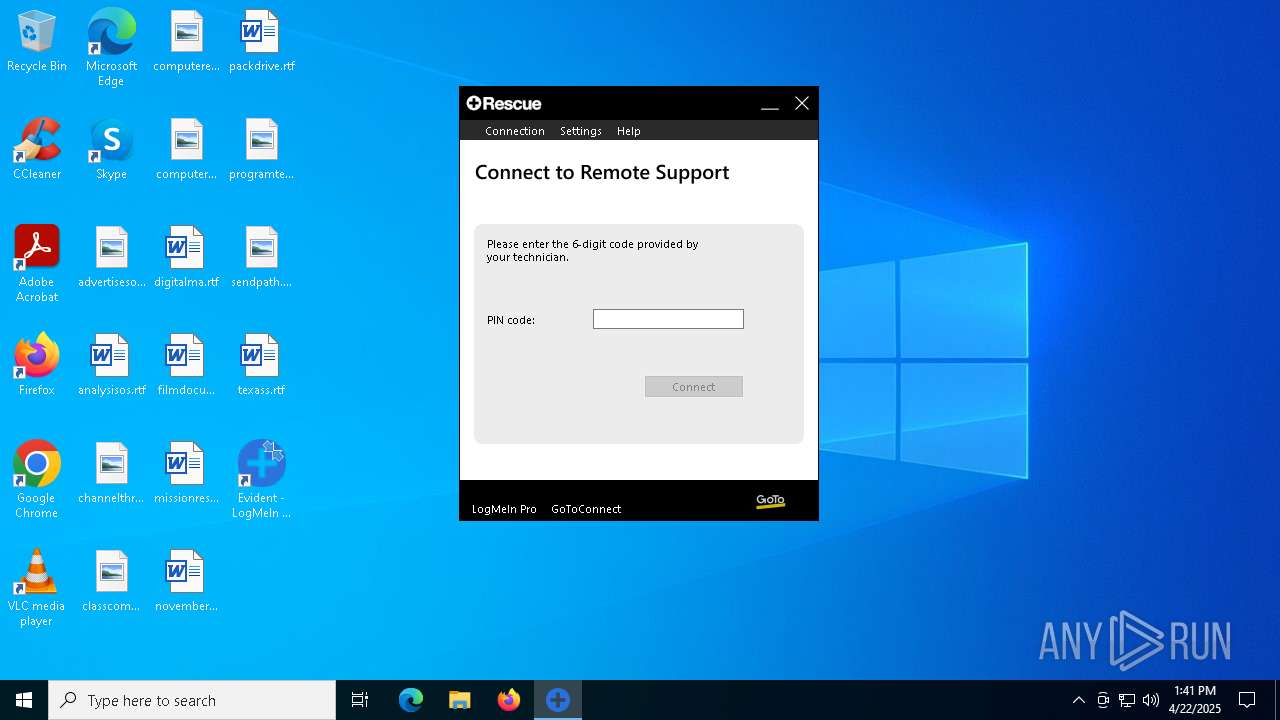1280x720 pixels.
Task: Open the clock and date flyout
Action: 1195,700
